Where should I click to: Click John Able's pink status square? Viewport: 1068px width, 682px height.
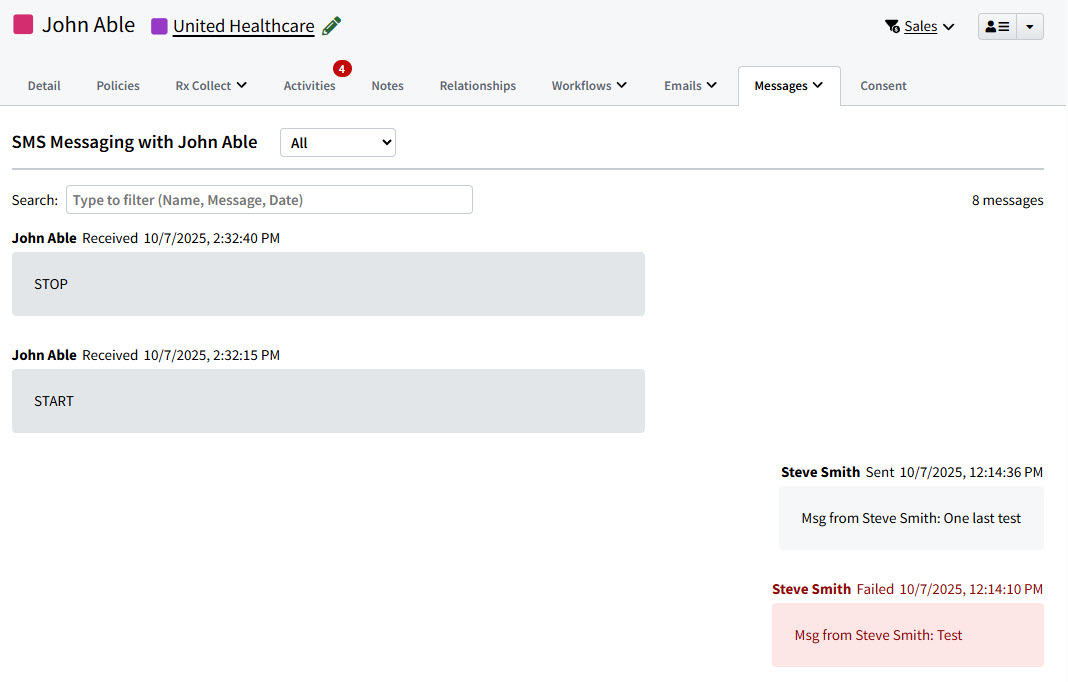(x=22, y=23)
